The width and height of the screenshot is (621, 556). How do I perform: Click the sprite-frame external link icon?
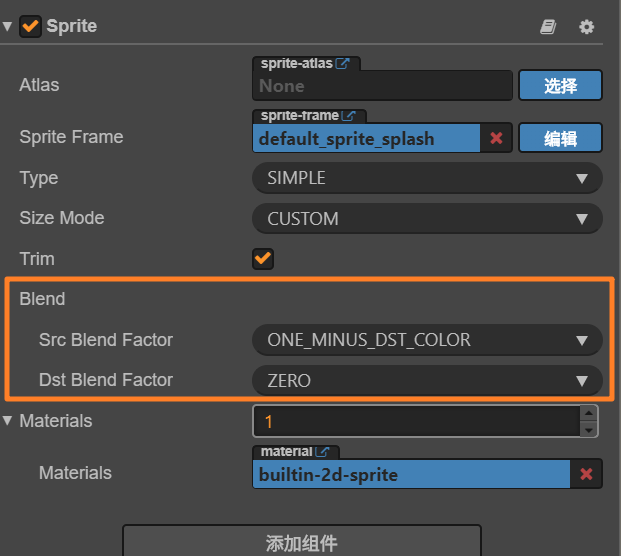[349, 116]
